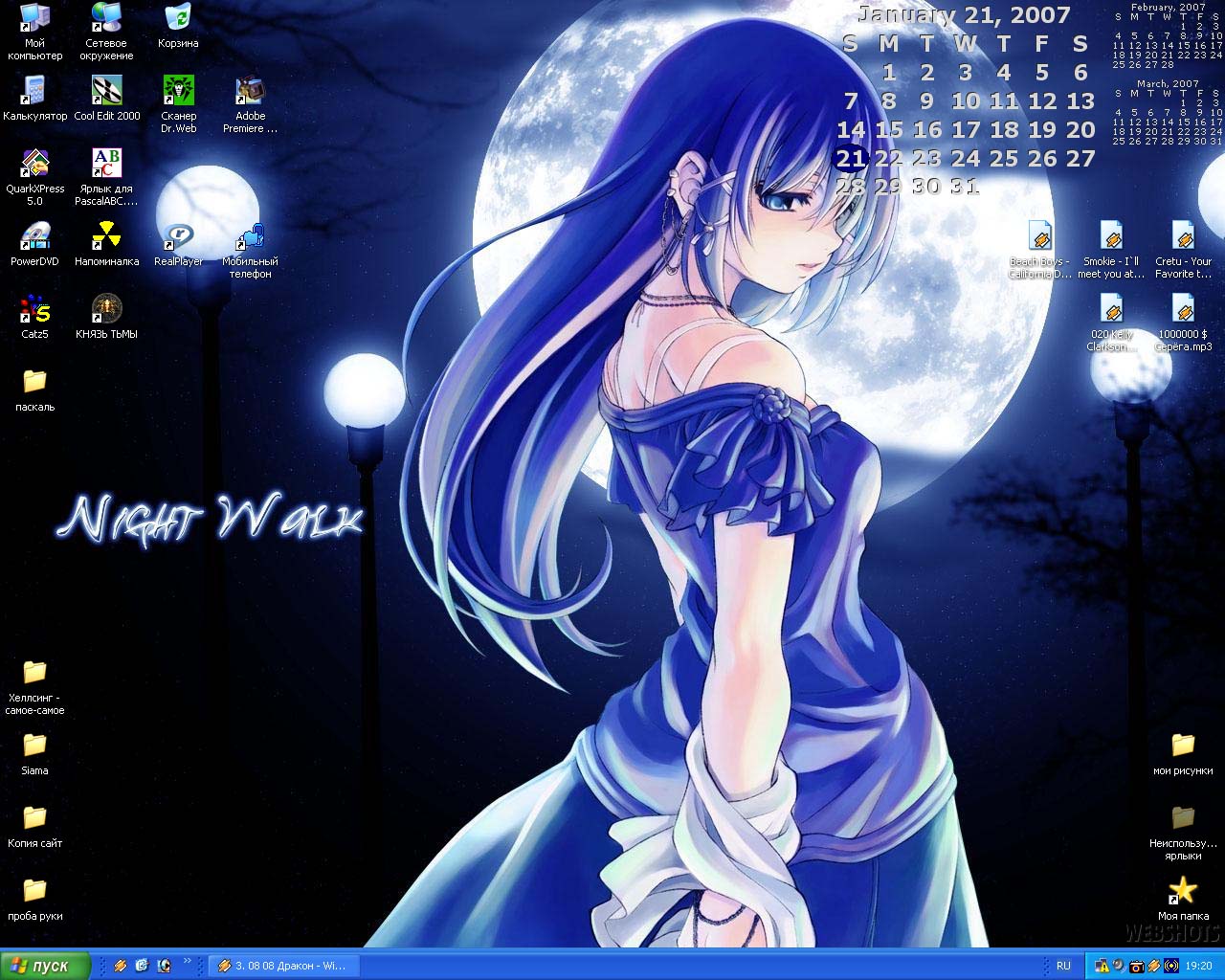
Task: Click the 19:20 taskbar clock
Action: (1199, 967)
